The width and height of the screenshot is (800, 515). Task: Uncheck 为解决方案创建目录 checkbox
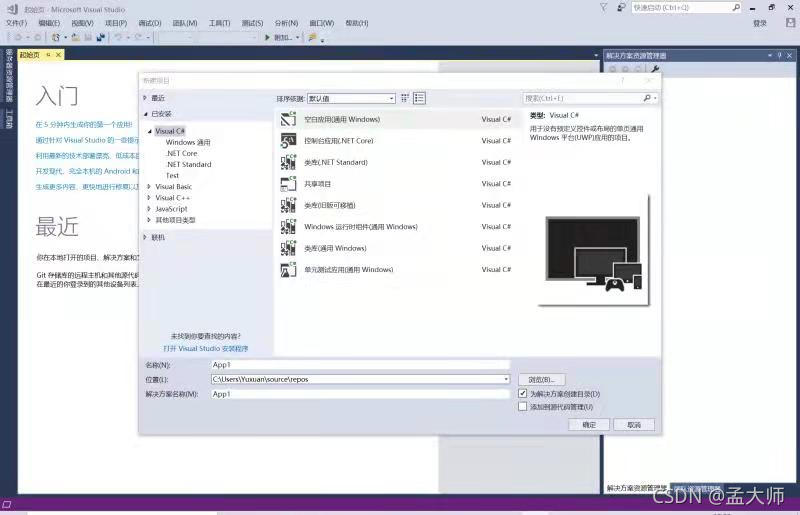(522, 394)
